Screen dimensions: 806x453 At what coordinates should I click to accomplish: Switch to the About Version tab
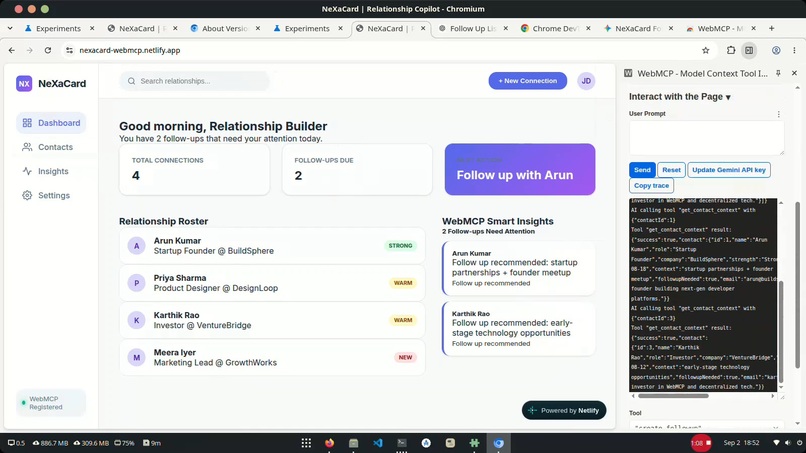pos(225,28)
